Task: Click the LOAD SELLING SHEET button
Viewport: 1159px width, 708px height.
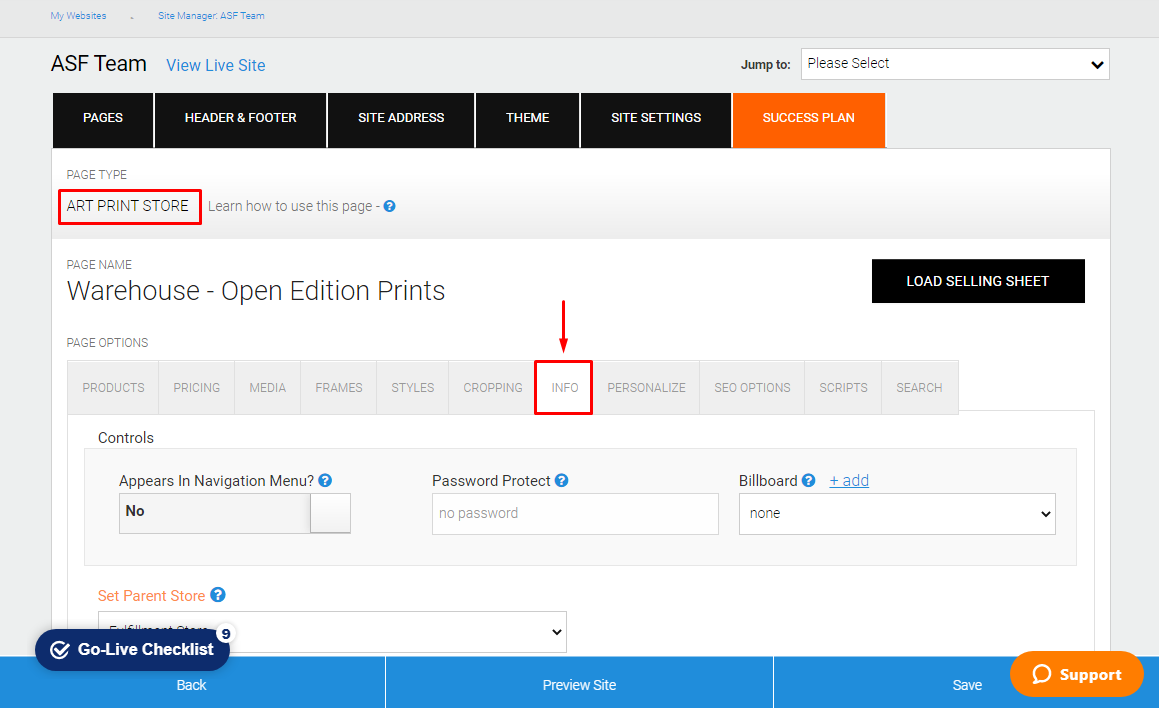Action: coord(977,281)
